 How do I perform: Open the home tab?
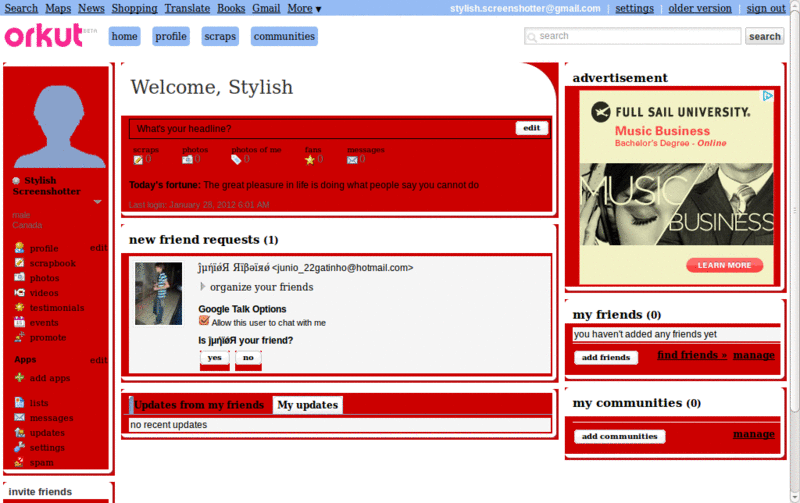pyautogui.click(x=124, y=36)
